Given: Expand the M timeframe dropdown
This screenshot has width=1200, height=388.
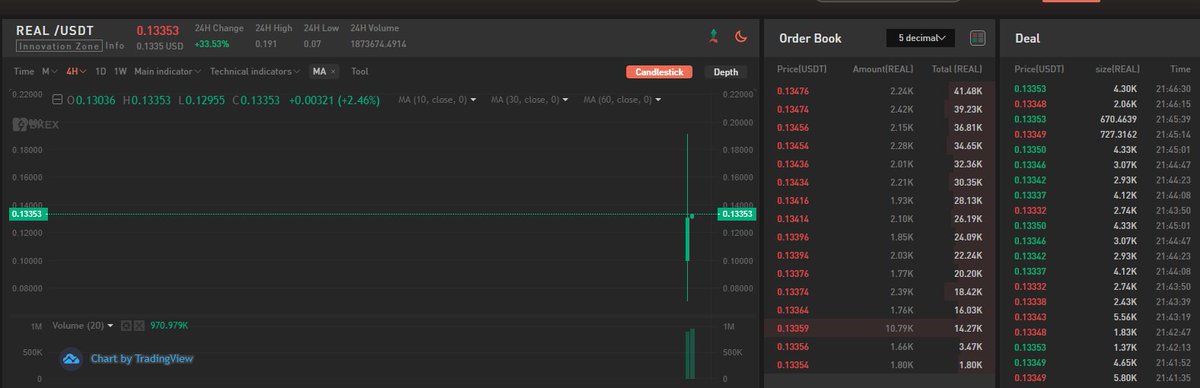Looking at the screenshot, I should click(x=49, y=72).
